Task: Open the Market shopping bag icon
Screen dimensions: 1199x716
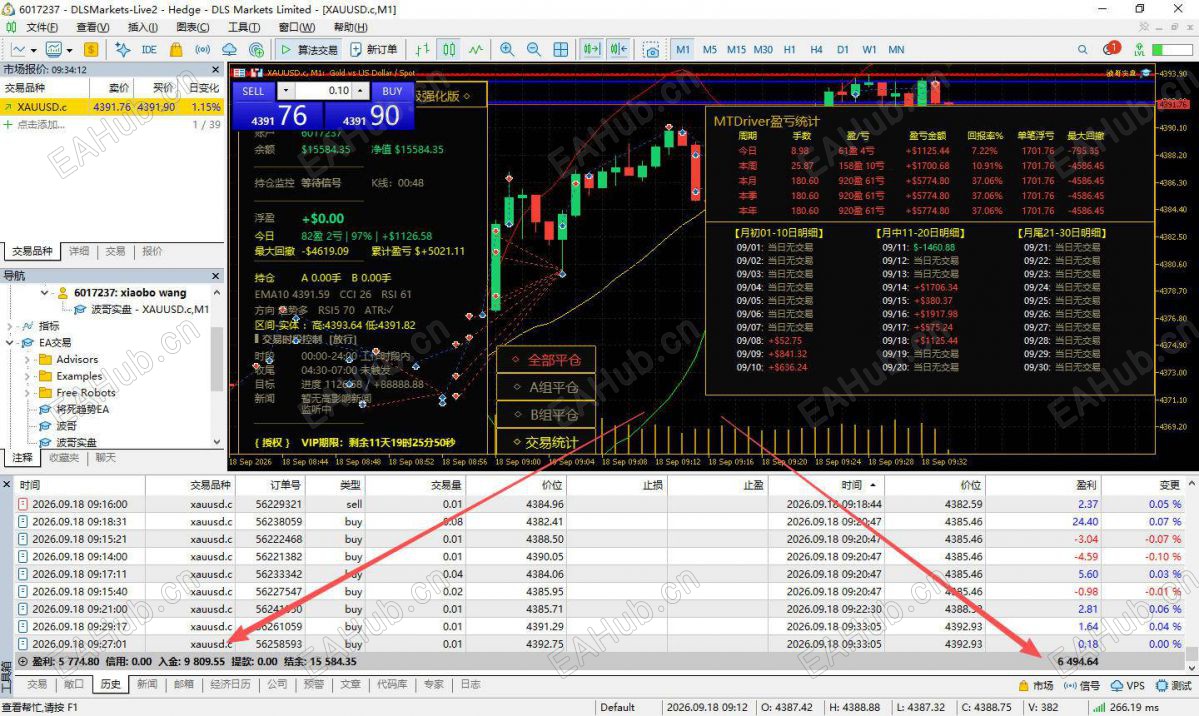Action: (x=176, y=50)
